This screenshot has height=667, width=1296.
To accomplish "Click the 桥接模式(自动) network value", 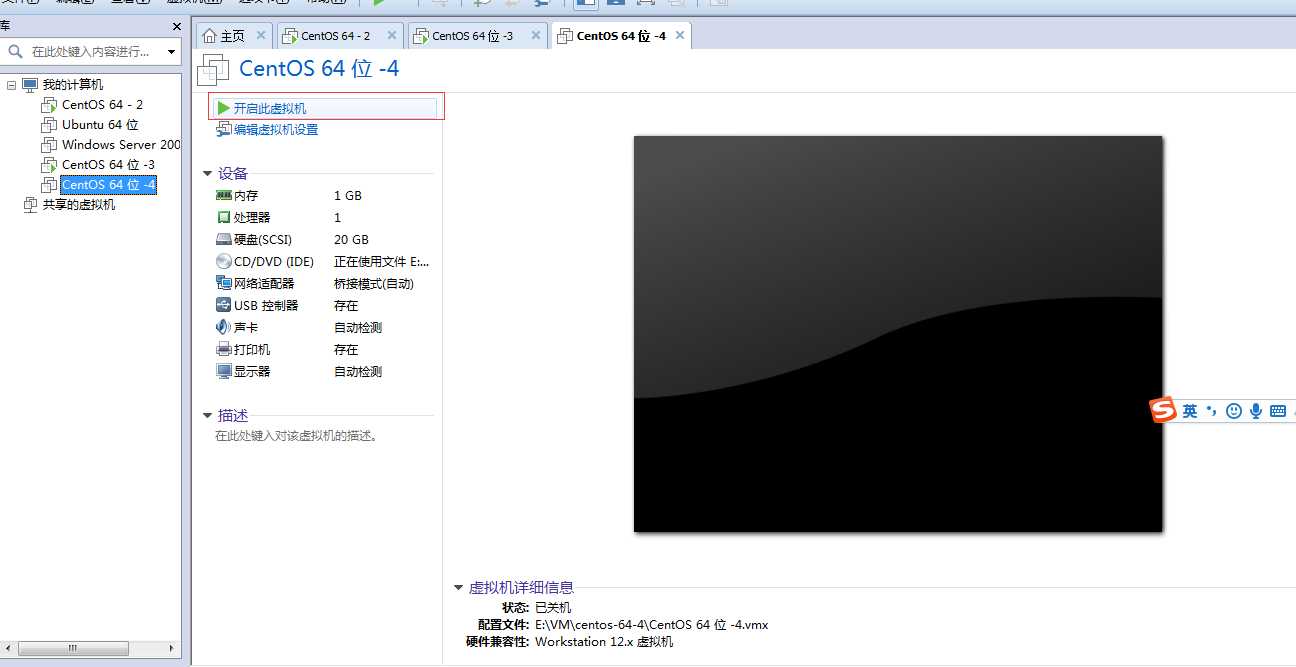I will coord(374,284).
